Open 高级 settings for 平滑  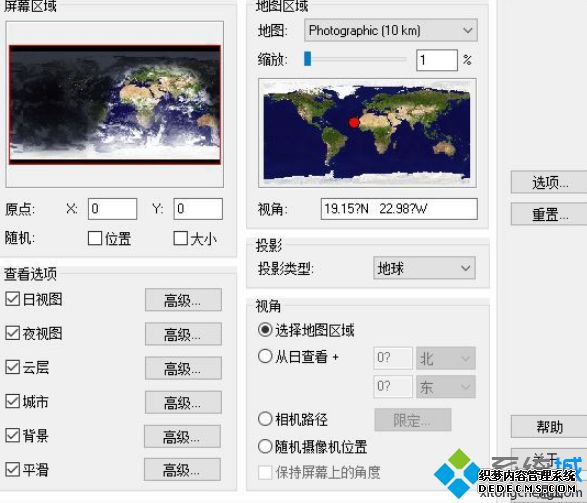[x=182, y=470]
